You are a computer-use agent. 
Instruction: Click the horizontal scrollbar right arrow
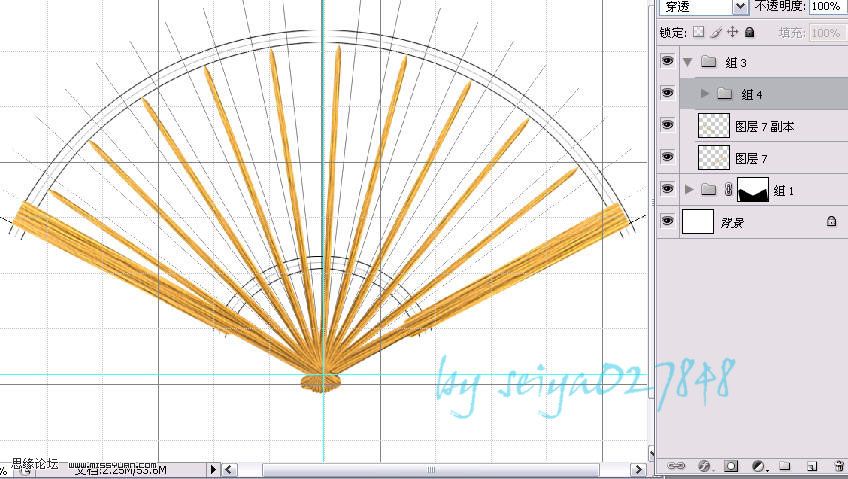(x=639, y=469)
